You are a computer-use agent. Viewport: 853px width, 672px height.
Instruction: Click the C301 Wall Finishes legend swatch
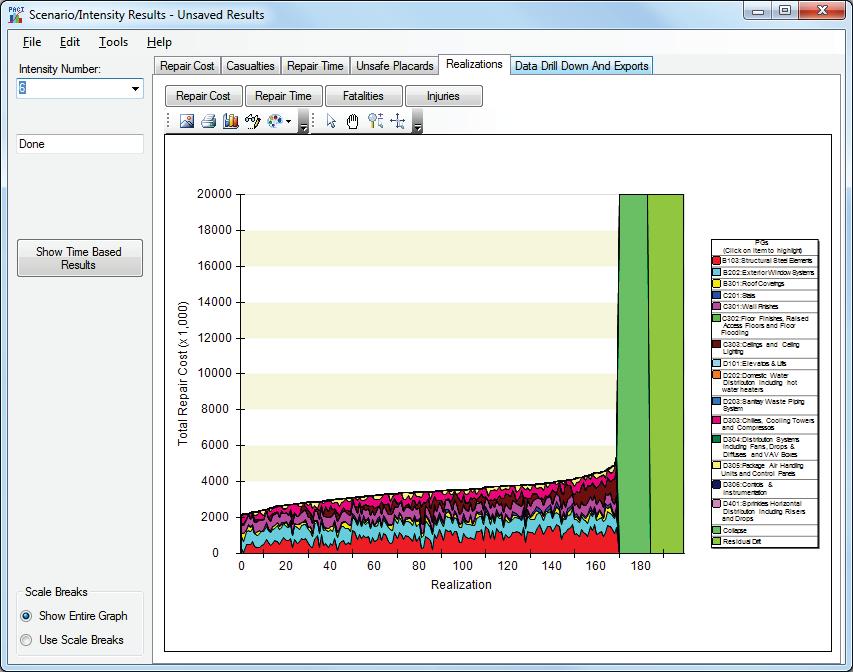[x=716, y=306]
